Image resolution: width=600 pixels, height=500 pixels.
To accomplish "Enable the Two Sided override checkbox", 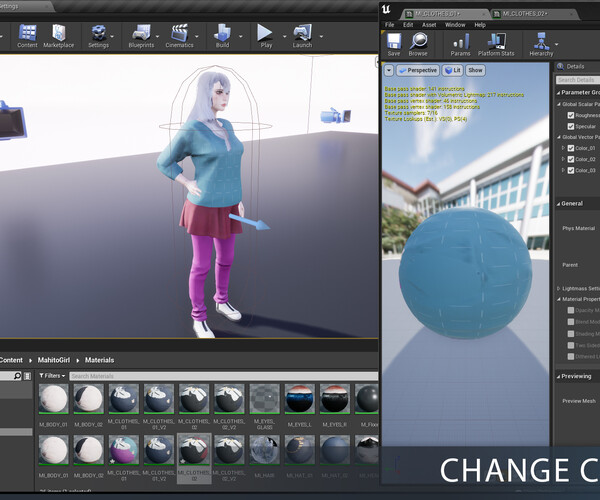I will tap(571, 345).
